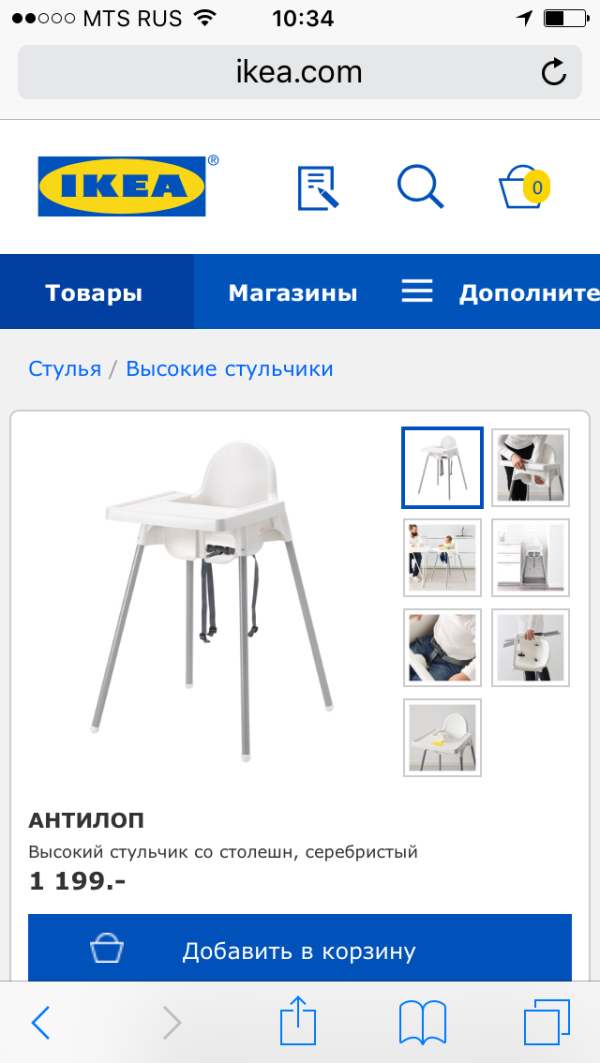Open the shopping cart basket icon
Screen dimensions: 600x1063
(523, 186)
